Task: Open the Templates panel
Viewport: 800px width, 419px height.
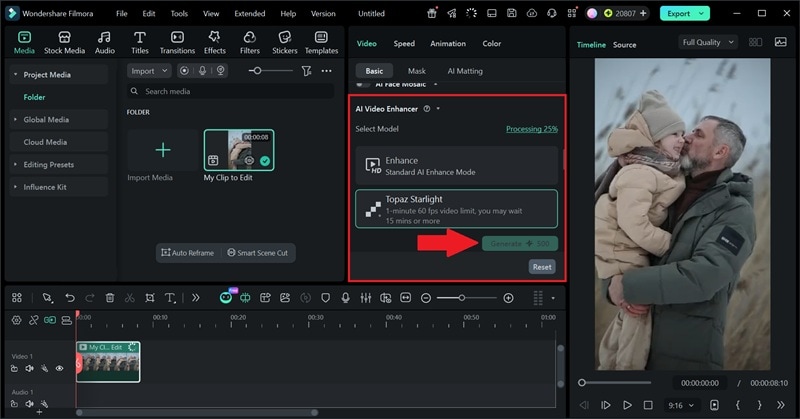Action: coord(321,42)
